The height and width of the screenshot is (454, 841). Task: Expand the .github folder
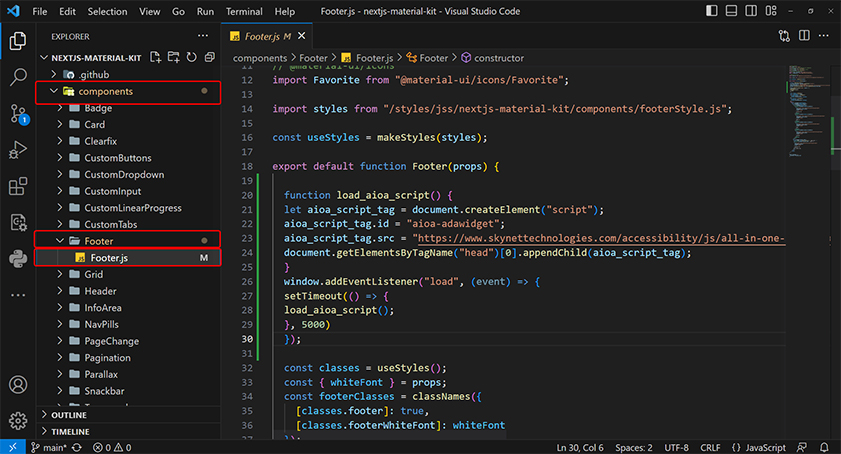(53, 74)
